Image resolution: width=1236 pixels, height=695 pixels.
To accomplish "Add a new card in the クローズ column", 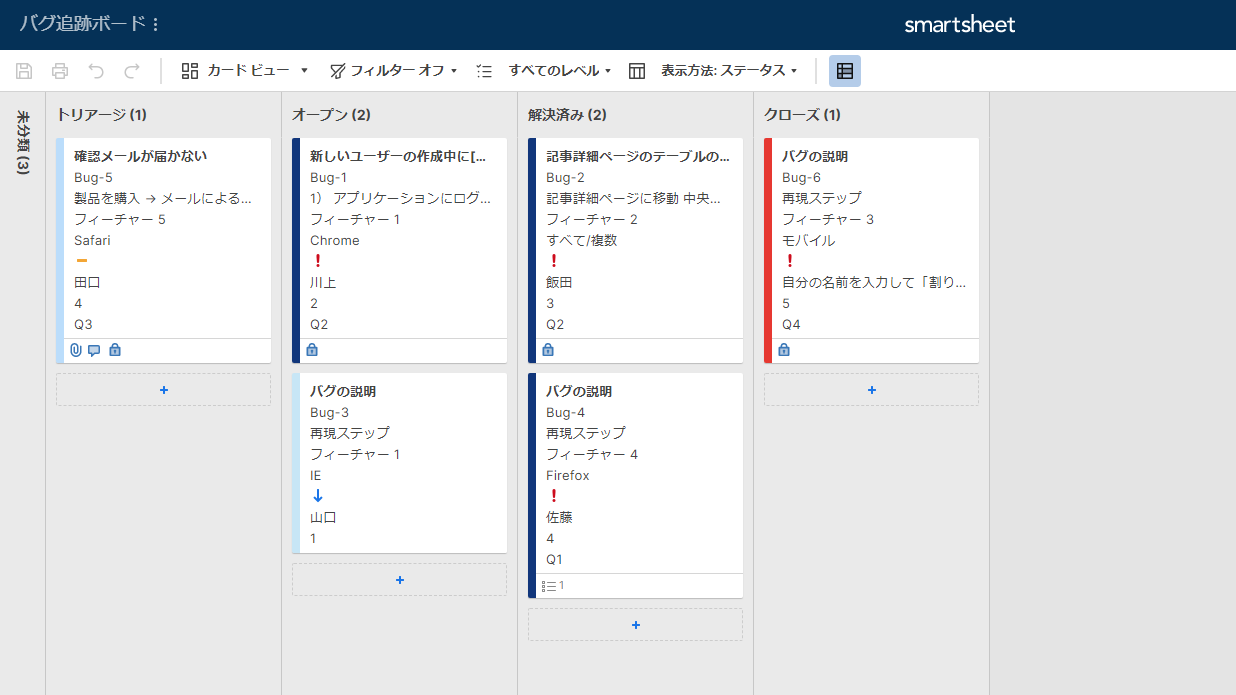I will [x=871, y=389].
